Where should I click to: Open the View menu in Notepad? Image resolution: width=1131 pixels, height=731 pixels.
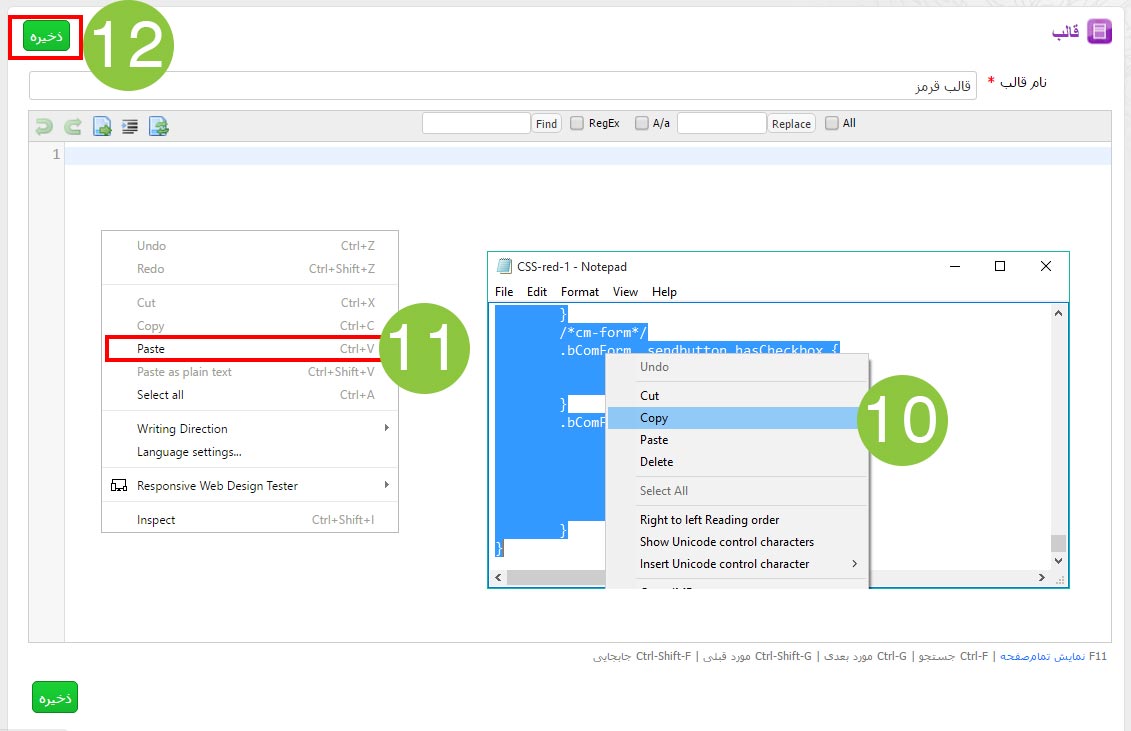625,292
